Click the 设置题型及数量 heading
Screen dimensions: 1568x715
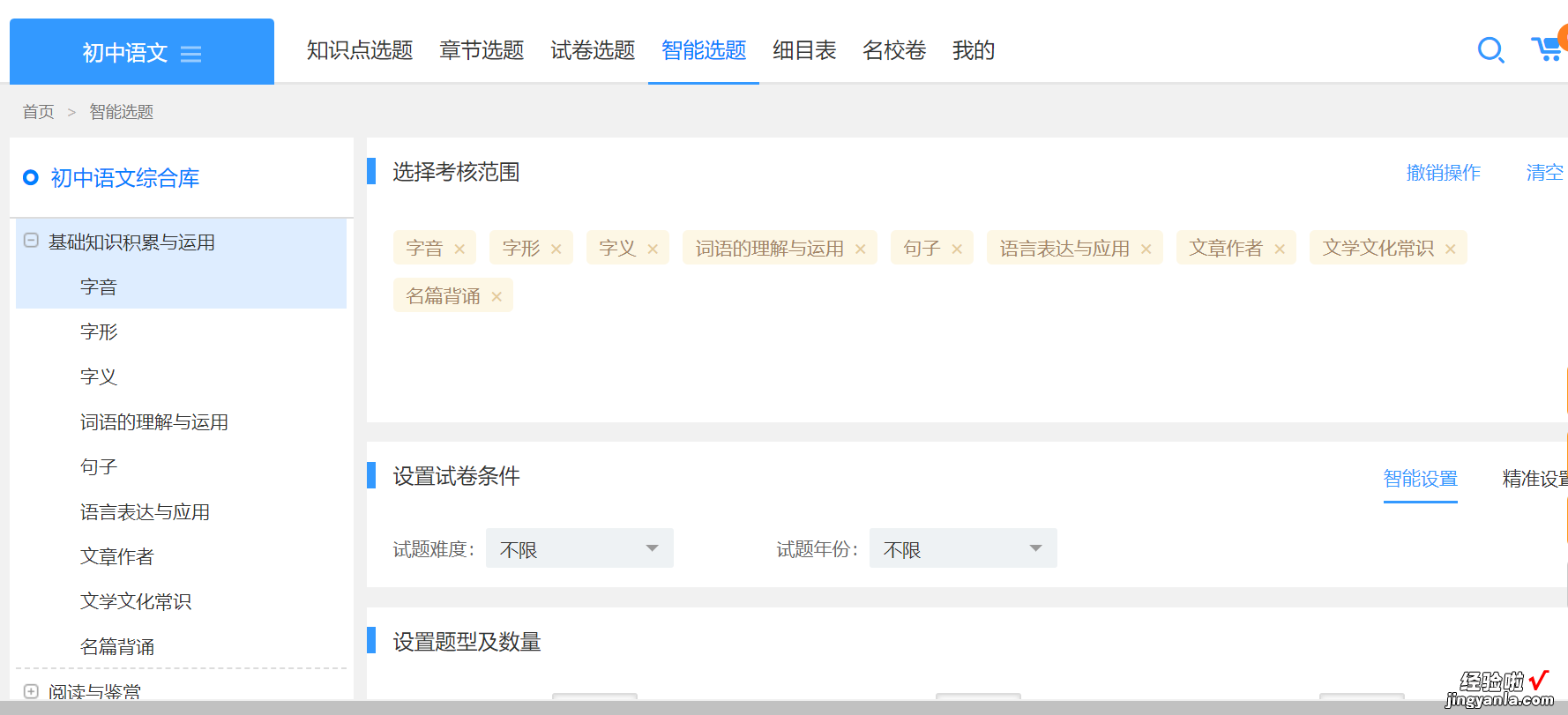pyautogui.click(x=467, y=642)
